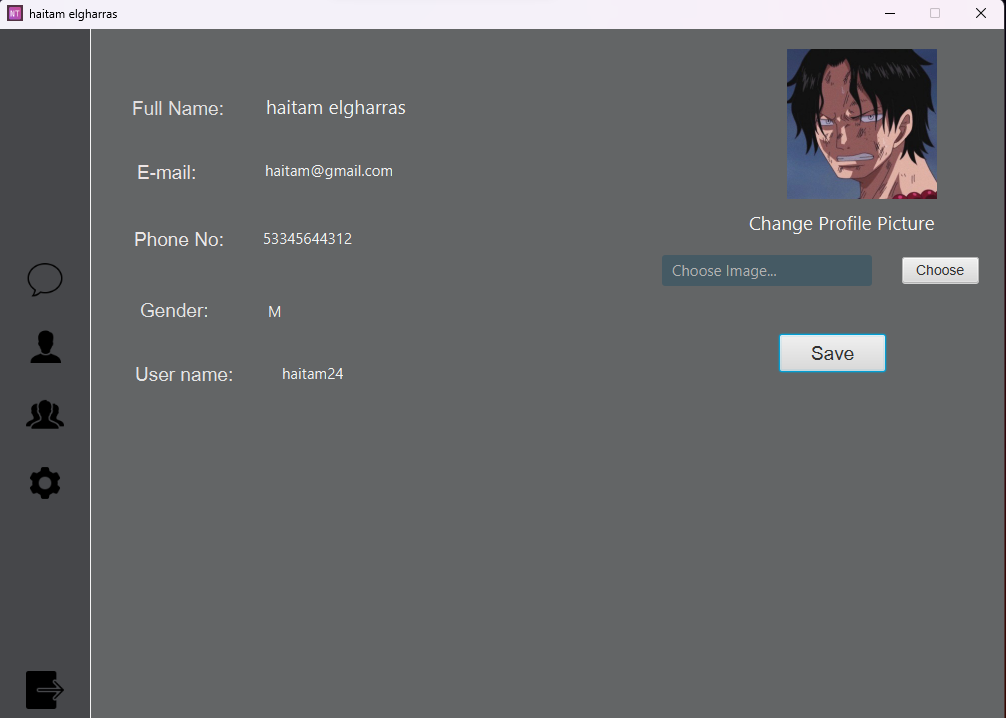Open the single-user profile icon
This screenshot has width=1006, height=718.
tap(46, 347)
